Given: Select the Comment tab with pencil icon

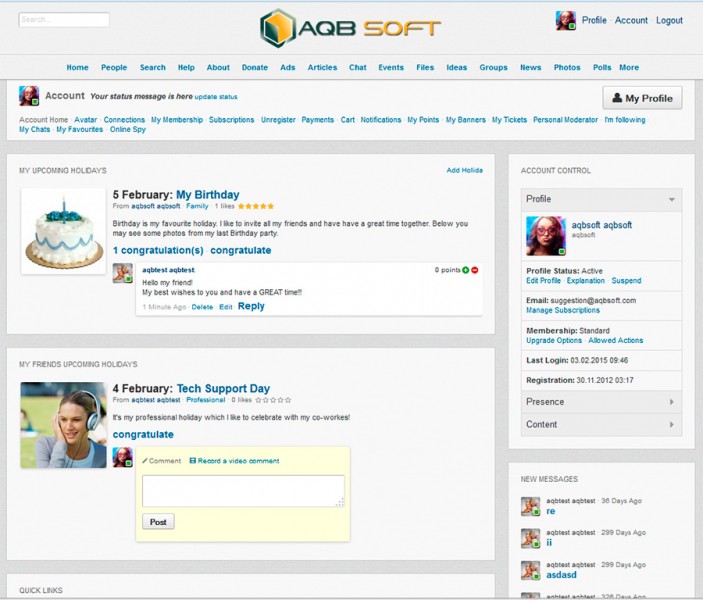Looking at the screenshot, I should tap(162, 461).
